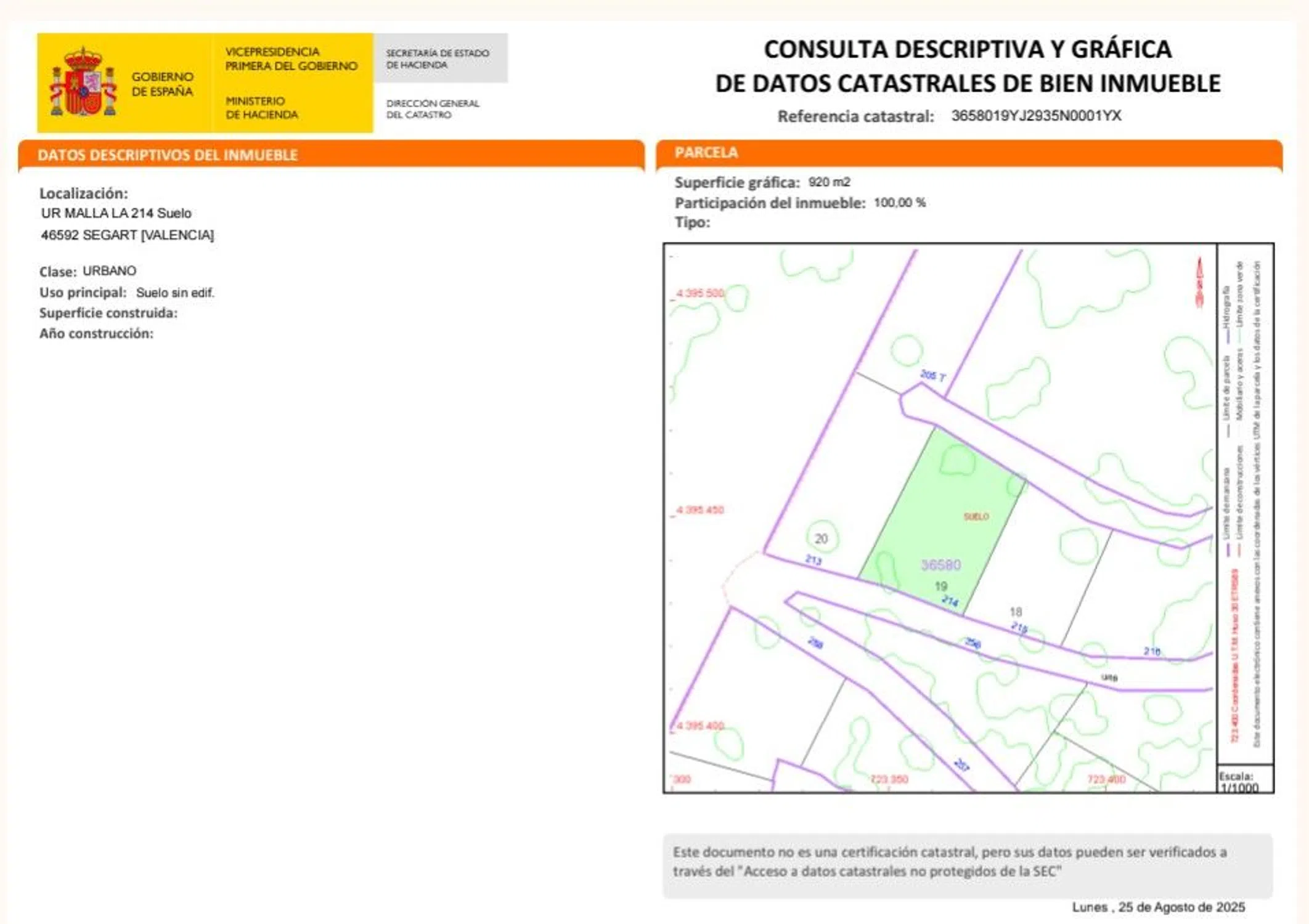Click the 'Escala: 1/1000' scale box
Image resolution: width=1309 pixels, height=924 pixels.
pos(1239,782)
